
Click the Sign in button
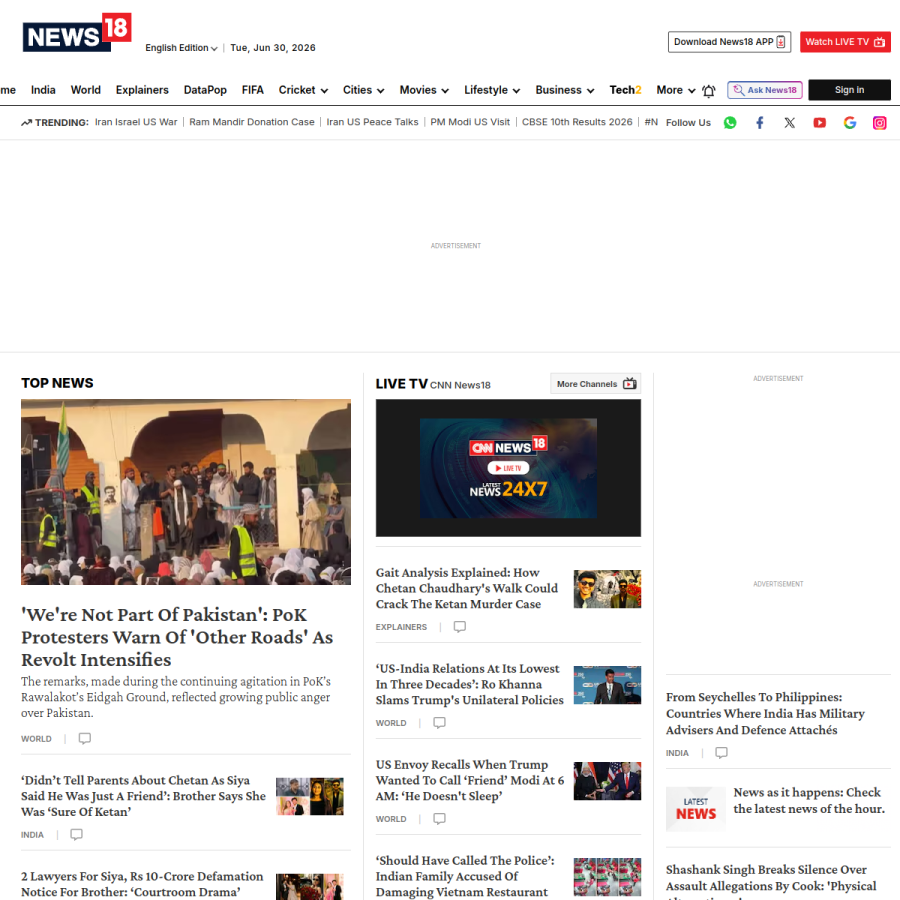coord(849,90)
